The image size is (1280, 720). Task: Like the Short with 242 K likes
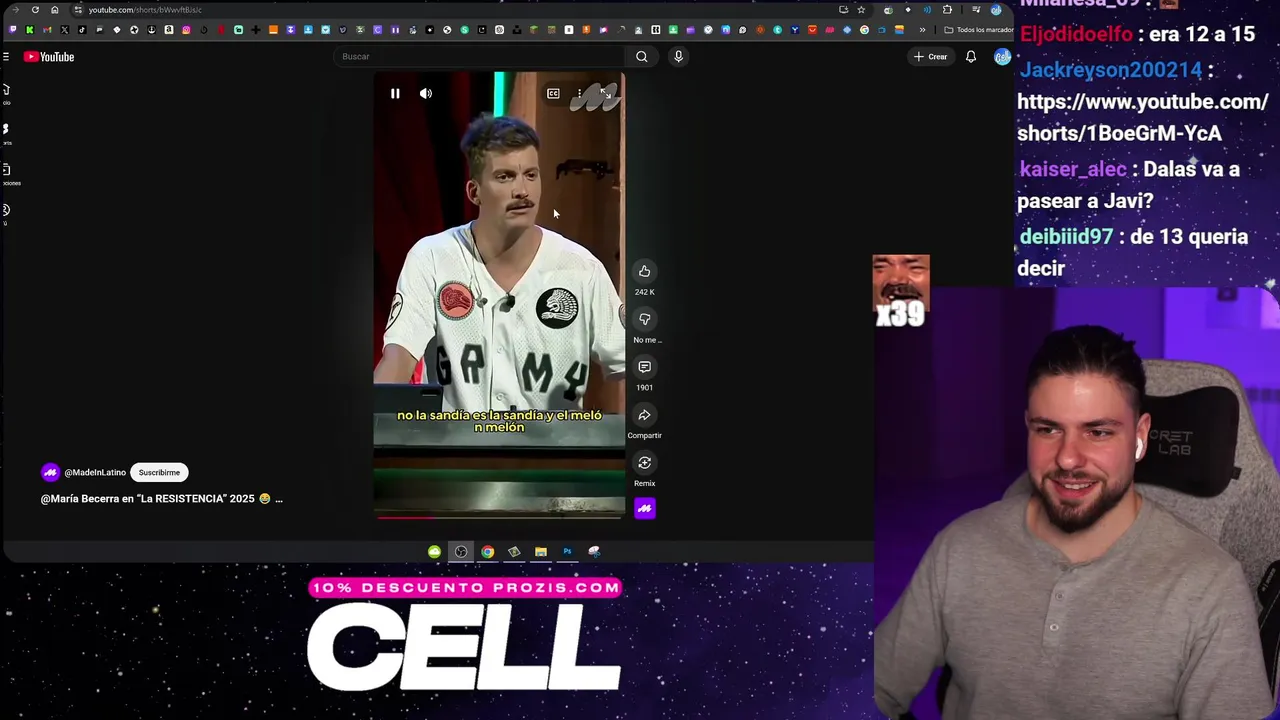click(644, 271)
